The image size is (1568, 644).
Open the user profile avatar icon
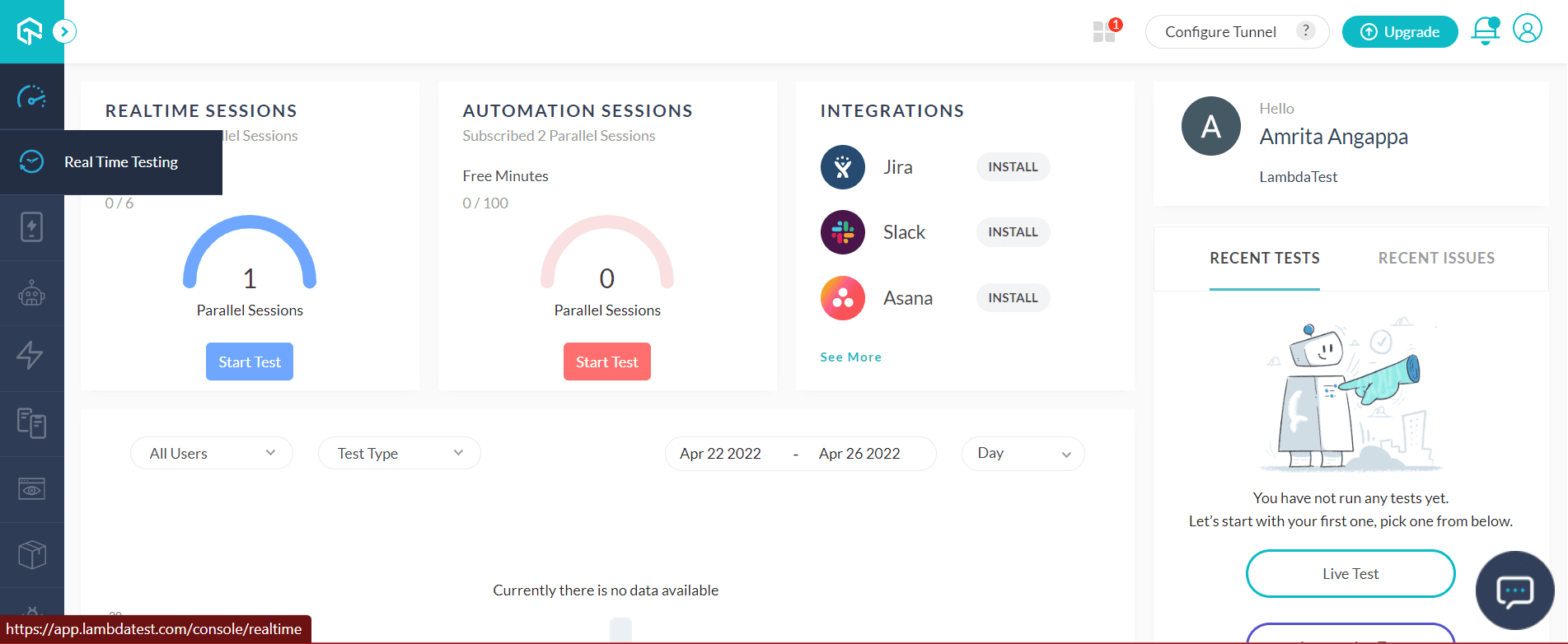coord(1527,30)
